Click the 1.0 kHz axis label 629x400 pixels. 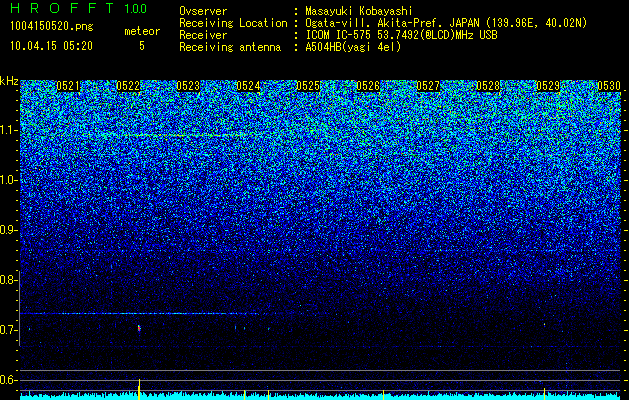(9, 180)
